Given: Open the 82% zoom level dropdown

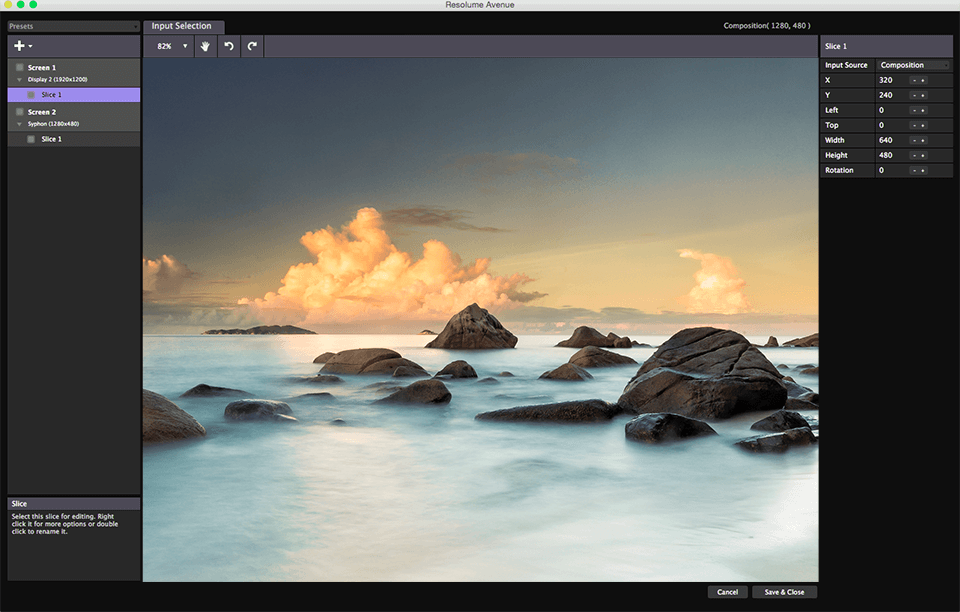Looking at the screenshot, I should 172,46.
